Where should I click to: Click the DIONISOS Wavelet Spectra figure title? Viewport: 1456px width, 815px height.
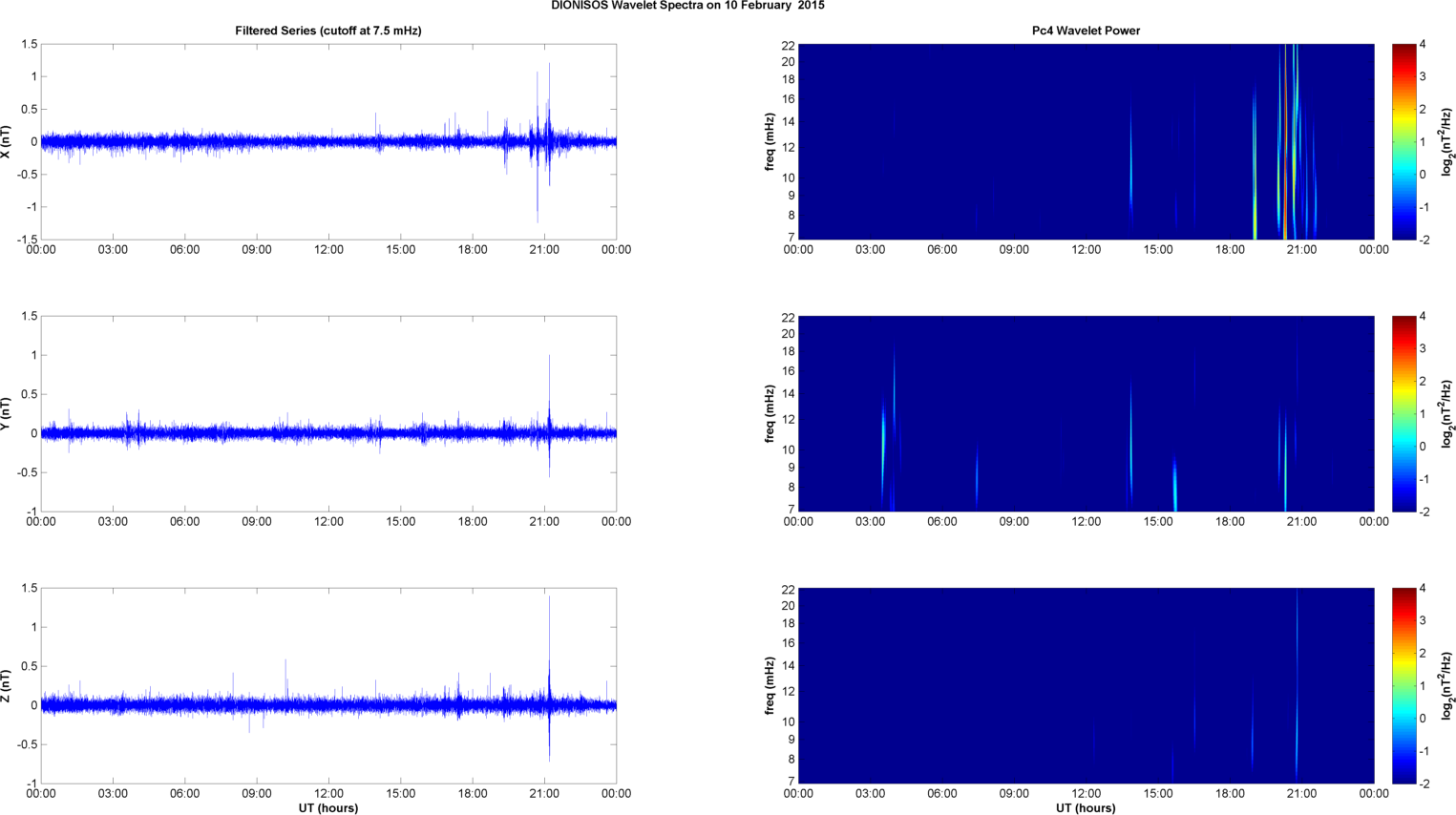(687, 6)
